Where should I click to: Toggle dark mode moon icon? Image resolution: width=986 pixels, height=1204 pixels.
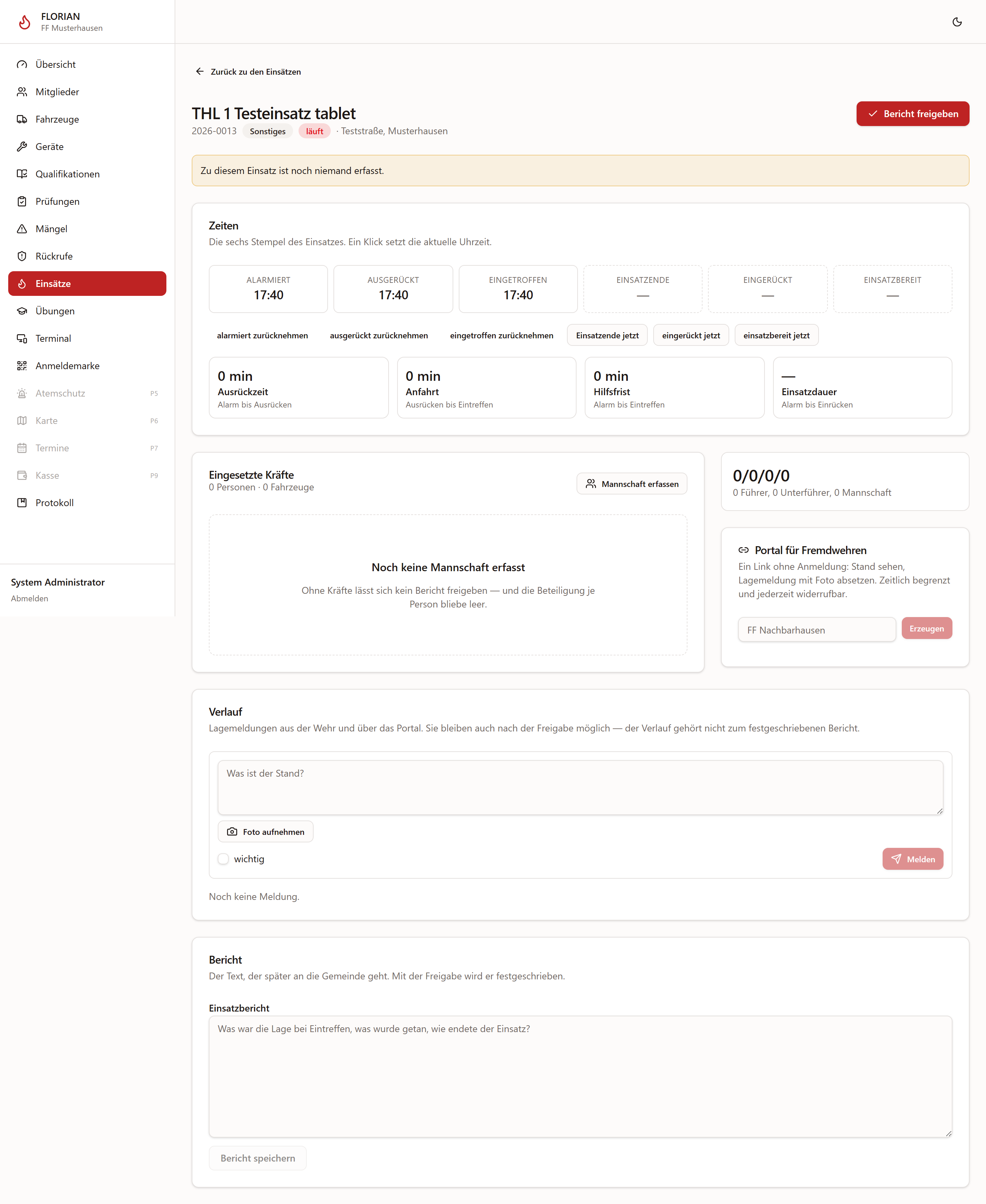coord(957,22)
